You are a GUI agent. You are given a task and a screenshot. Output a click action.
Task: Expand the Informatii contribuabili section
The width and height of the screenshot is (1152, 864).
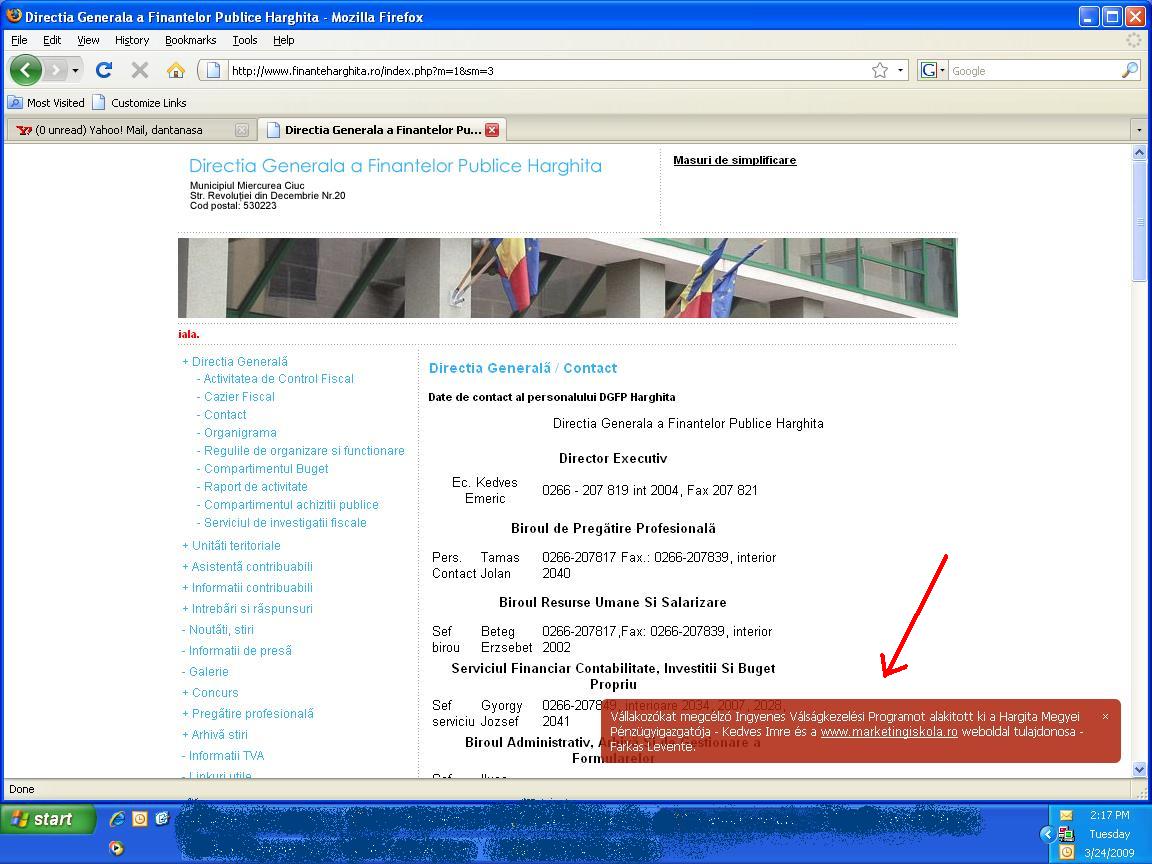247,588
